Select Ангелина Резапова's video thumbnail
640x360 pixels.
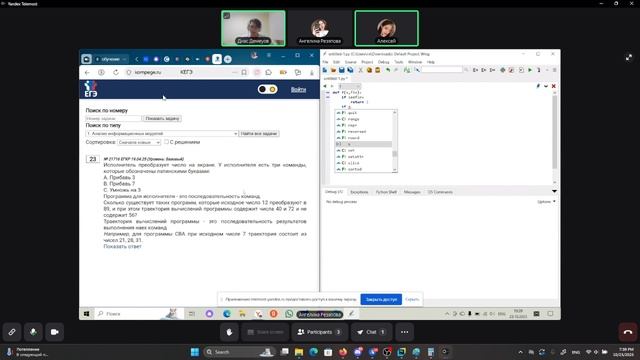pyautogui.click(x=320, y=28)
